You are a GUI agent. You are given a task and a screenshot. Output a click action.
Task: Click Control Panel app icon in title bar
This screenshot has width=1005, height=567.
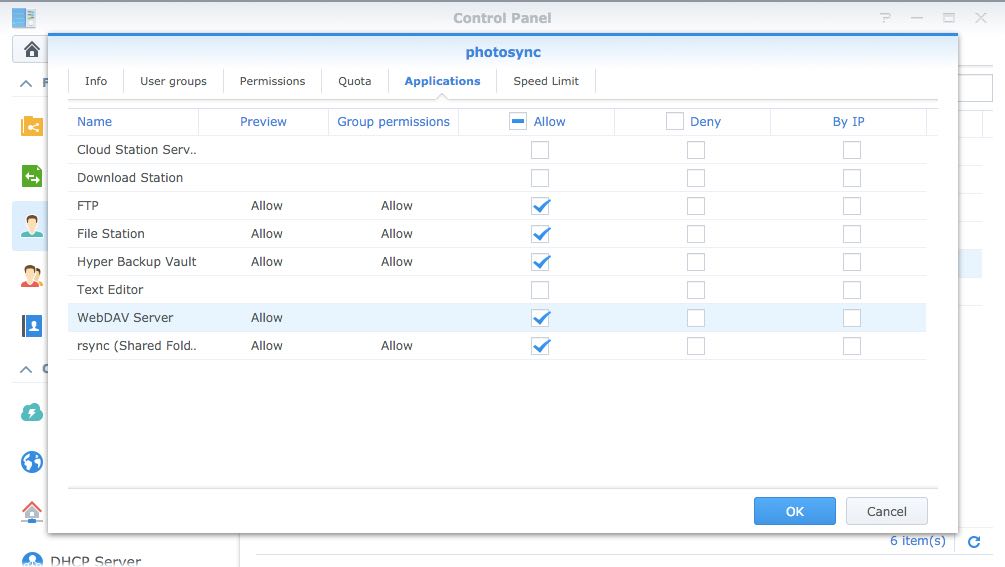(24, 17)
